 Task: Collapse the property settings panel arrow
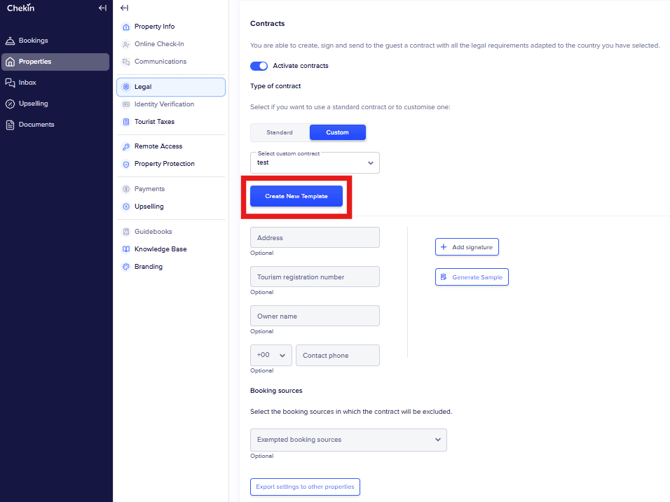point(125,8)
